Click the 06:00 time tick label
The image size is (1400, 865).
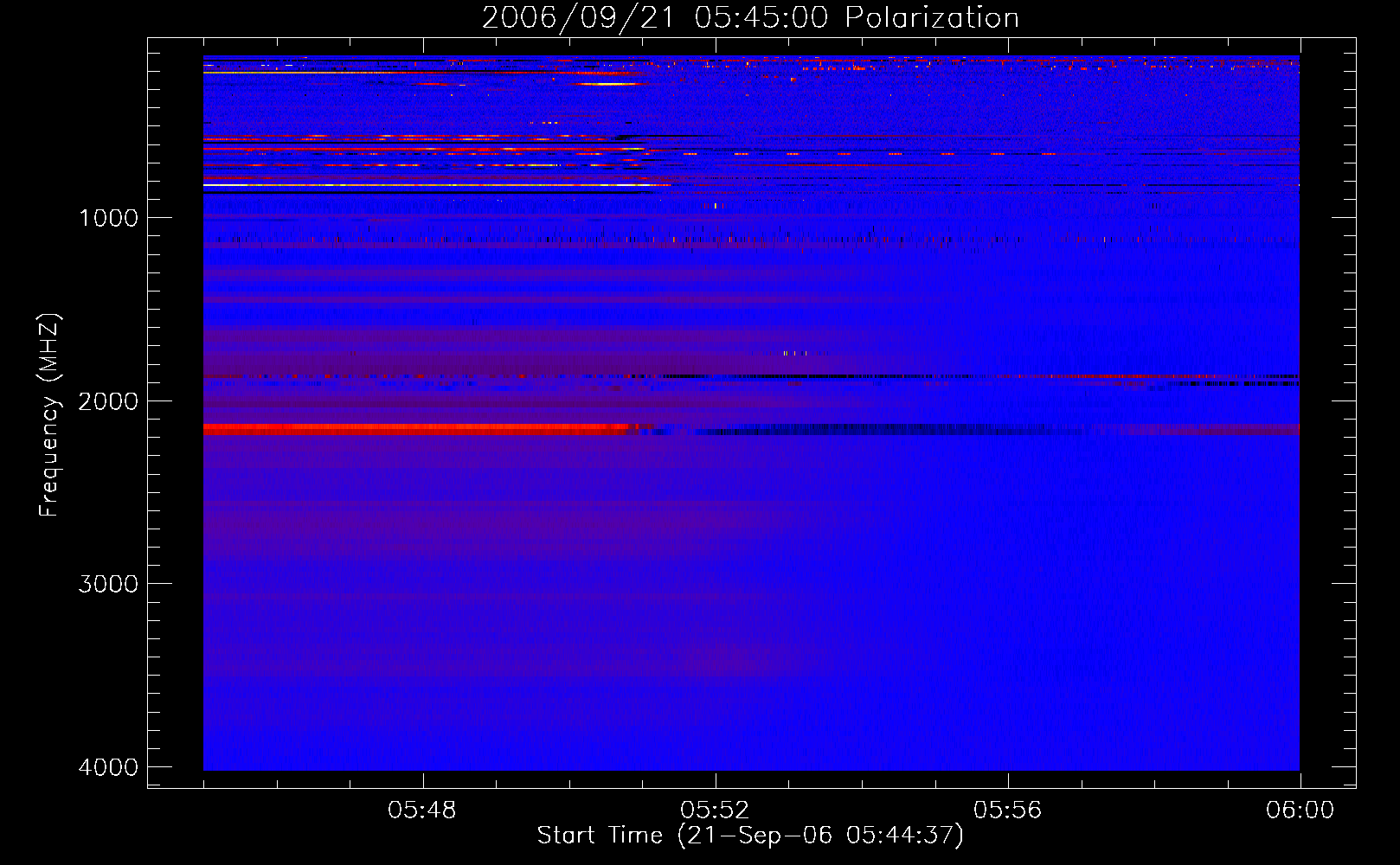pyautogui.click(x=1300, y=811)
